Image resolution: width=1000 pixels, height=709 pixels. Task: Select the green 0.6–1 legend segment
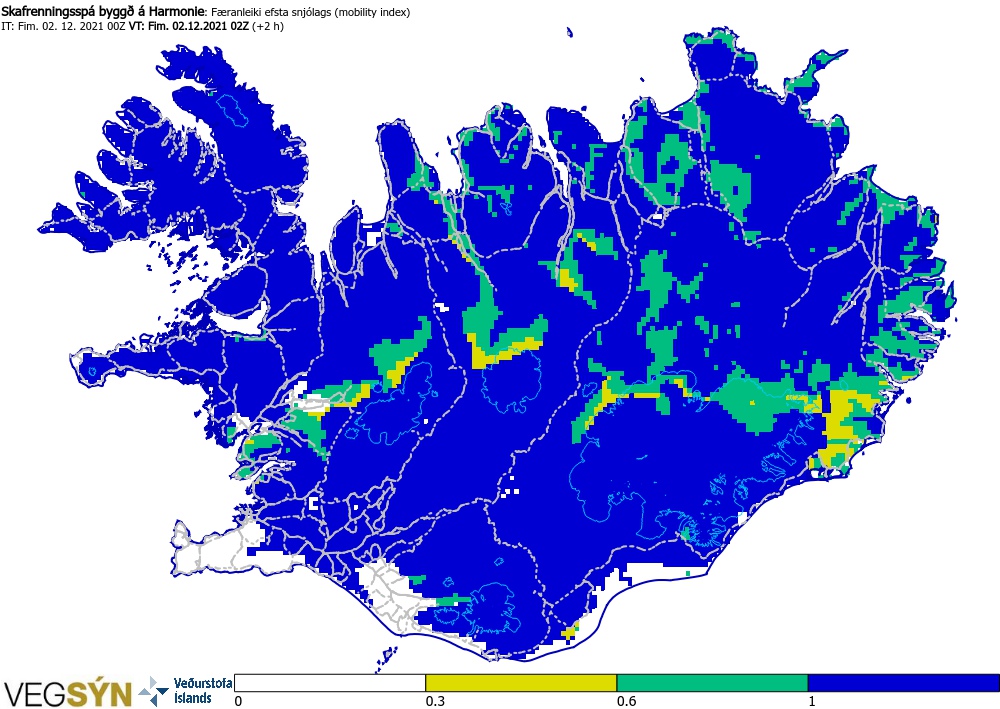point(712,683)
